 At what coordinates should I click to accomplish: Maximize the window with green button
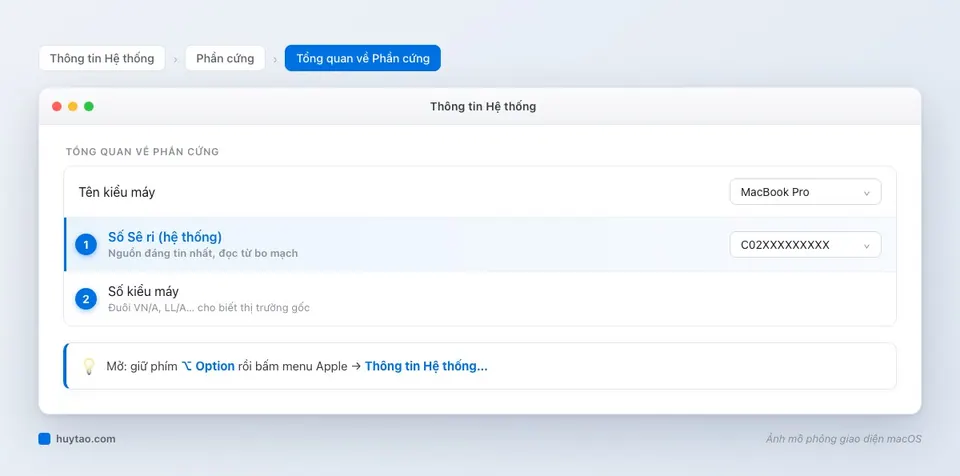[89, 107]
